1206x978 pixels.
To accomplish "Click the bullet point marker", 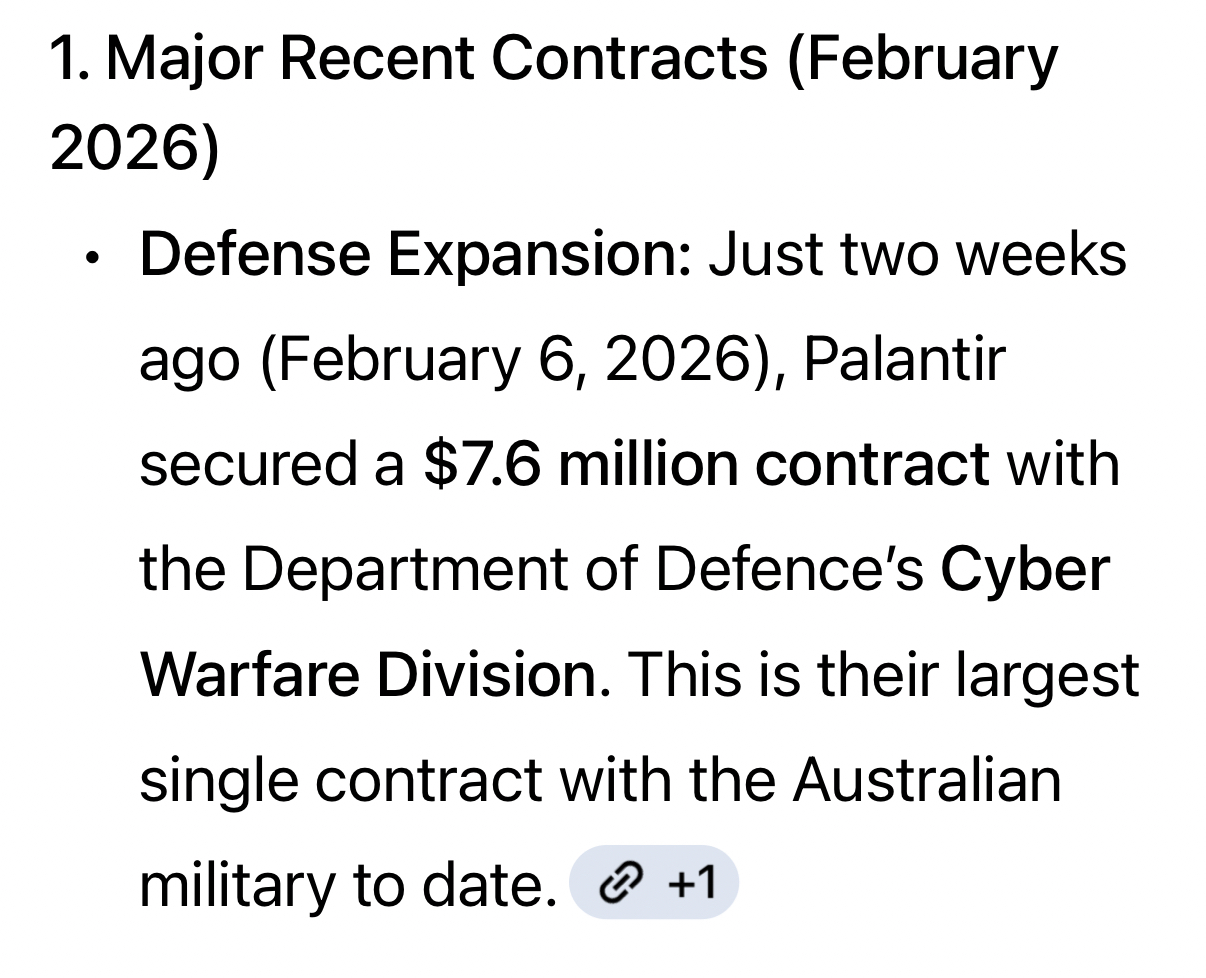I will pyautogui.click(x=93, y=257).
